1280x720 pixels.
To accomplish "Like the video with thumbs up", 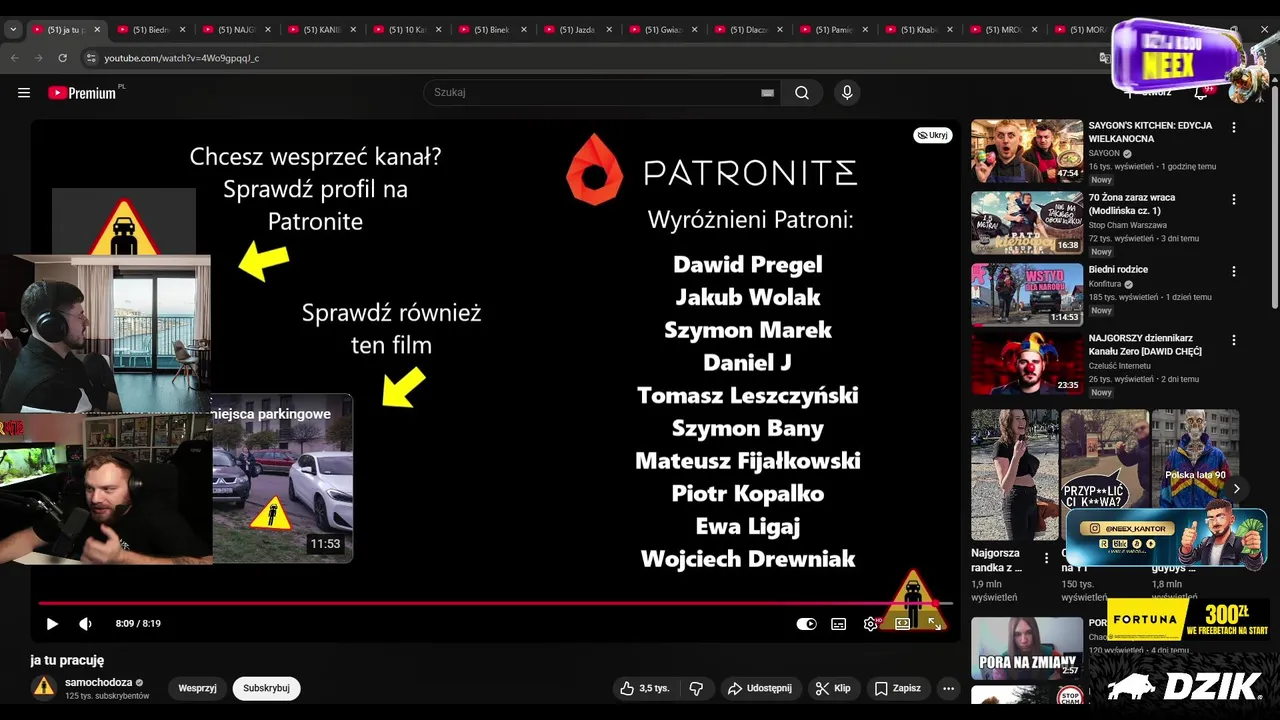I will coord(644,688).
